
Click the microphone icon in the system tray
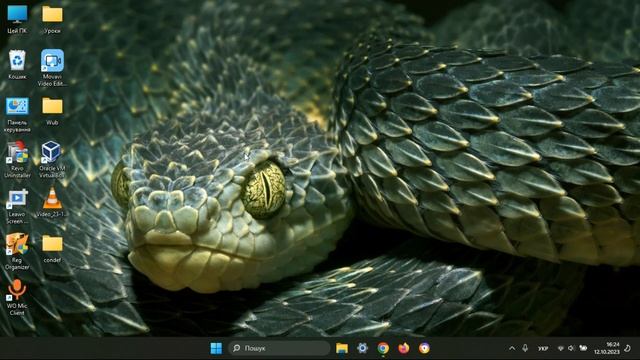point(525,348)
